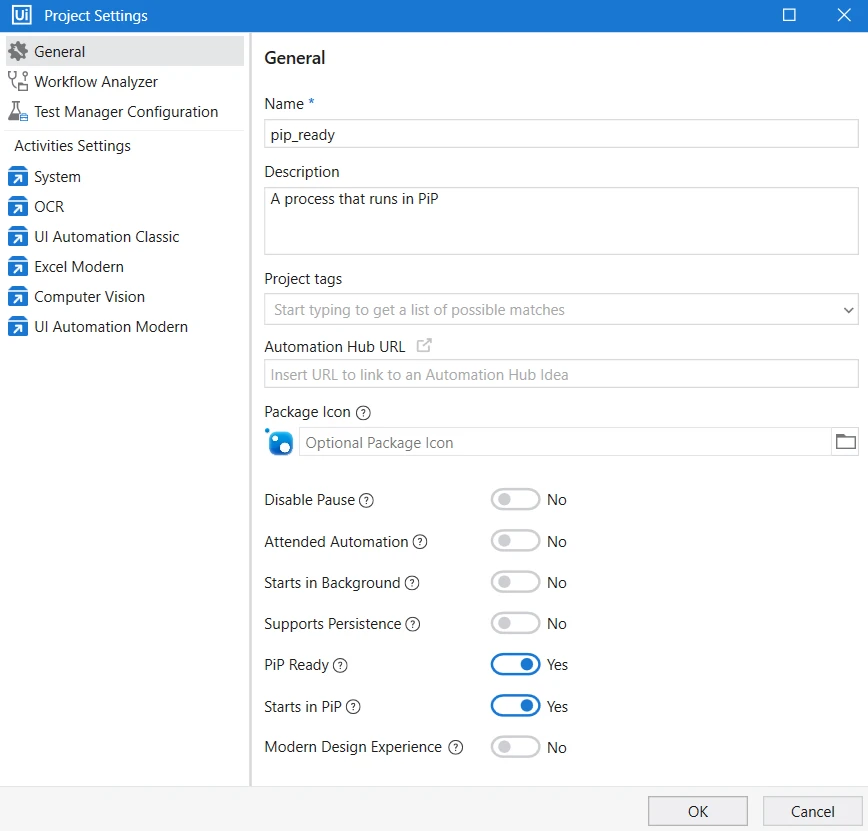868x831 pixels.
Task: Click the Cancel button
Action: coord(812,812)
